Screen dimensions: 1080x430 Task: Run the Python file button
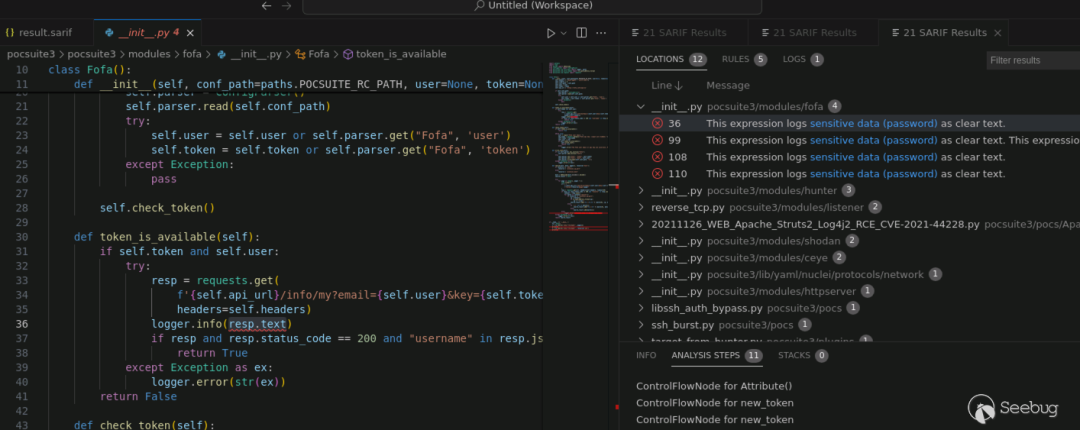pyautogui.click(x=550, y=32)
